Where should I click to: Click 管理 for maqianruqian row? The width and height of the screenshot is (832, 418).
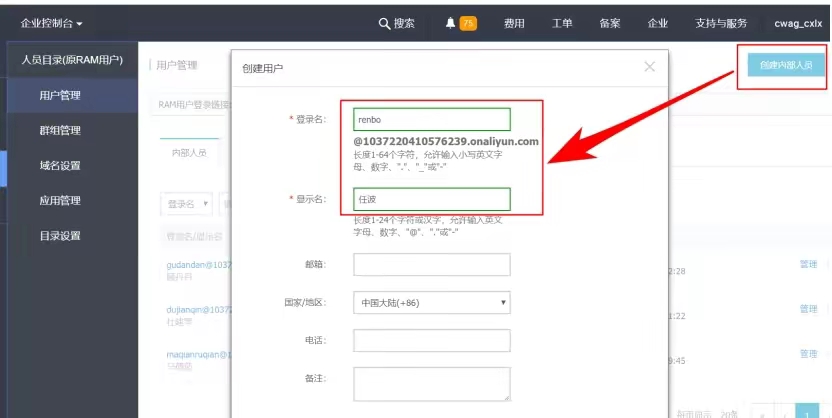[808, 354]
